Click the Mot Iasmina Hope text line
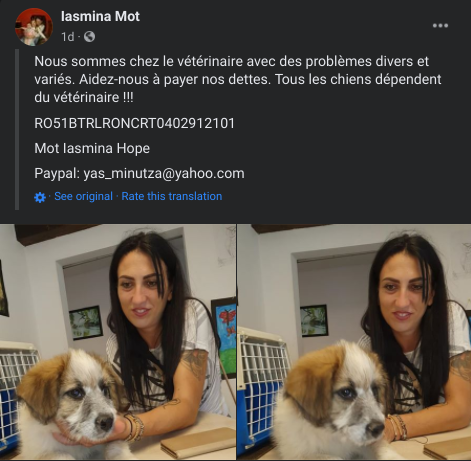This screenshot has width=471, height=461. 92,148
